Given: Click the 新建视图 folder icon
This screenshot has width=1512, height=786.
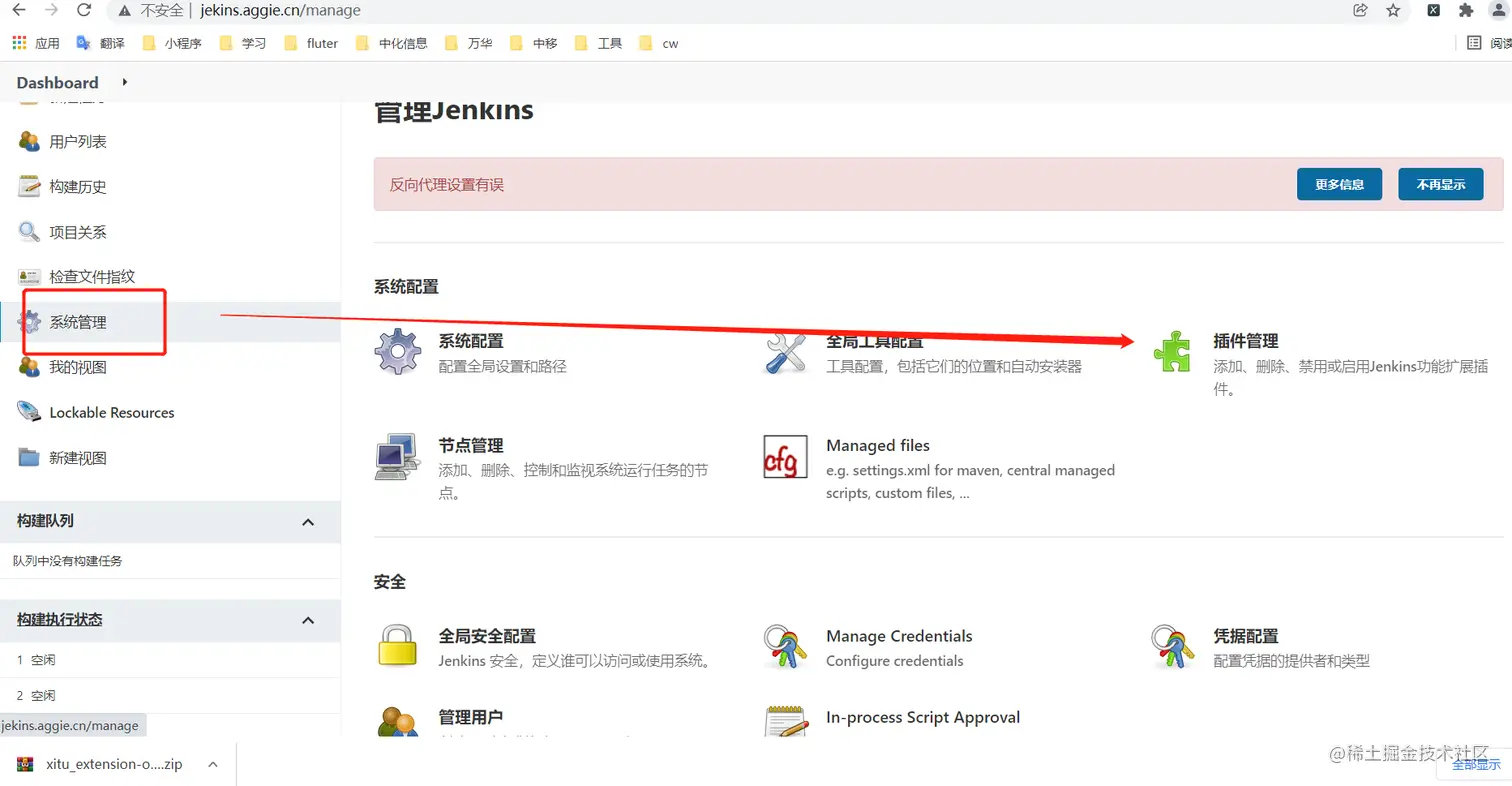Looking at the screenshot, I should click(x=29, y=458).
